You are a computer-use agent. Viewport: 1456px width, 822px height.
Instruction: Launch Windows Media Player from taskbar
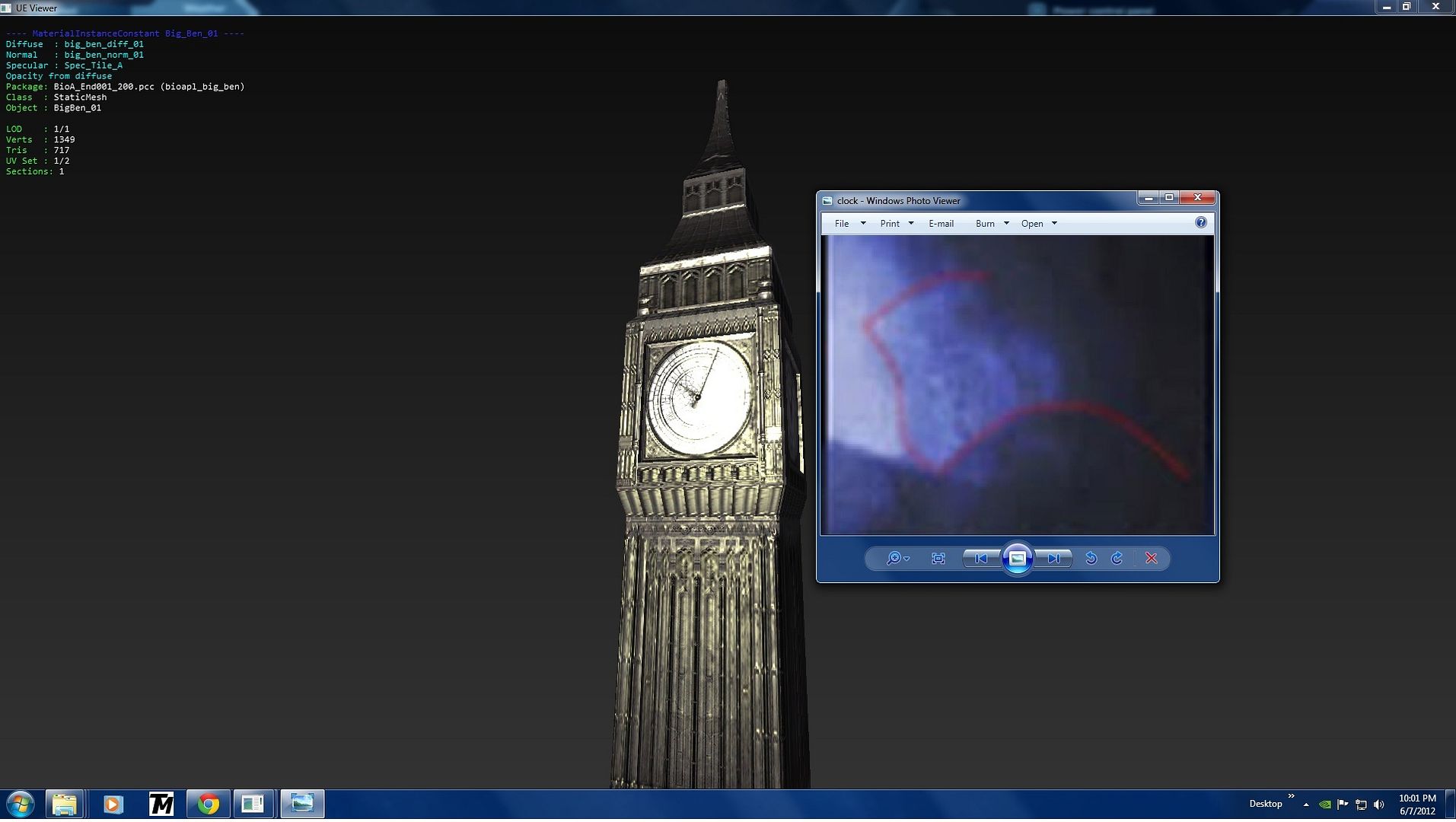pos(113,804)
